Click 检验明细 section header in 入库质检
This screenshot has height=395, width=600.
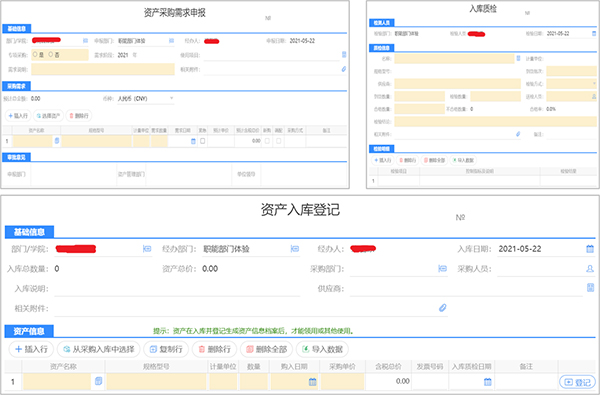[x=382, y=149]
